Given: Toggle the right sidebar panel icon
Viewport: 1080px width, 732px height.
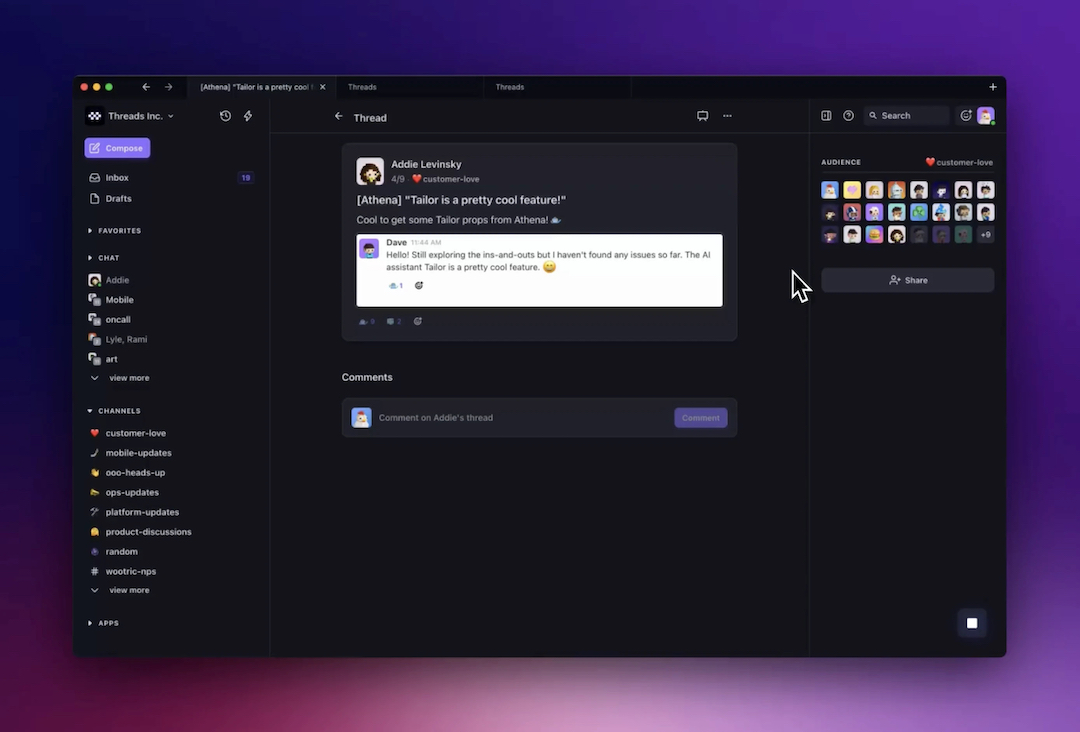Looking at the screenshot, I should click(826, 115).
